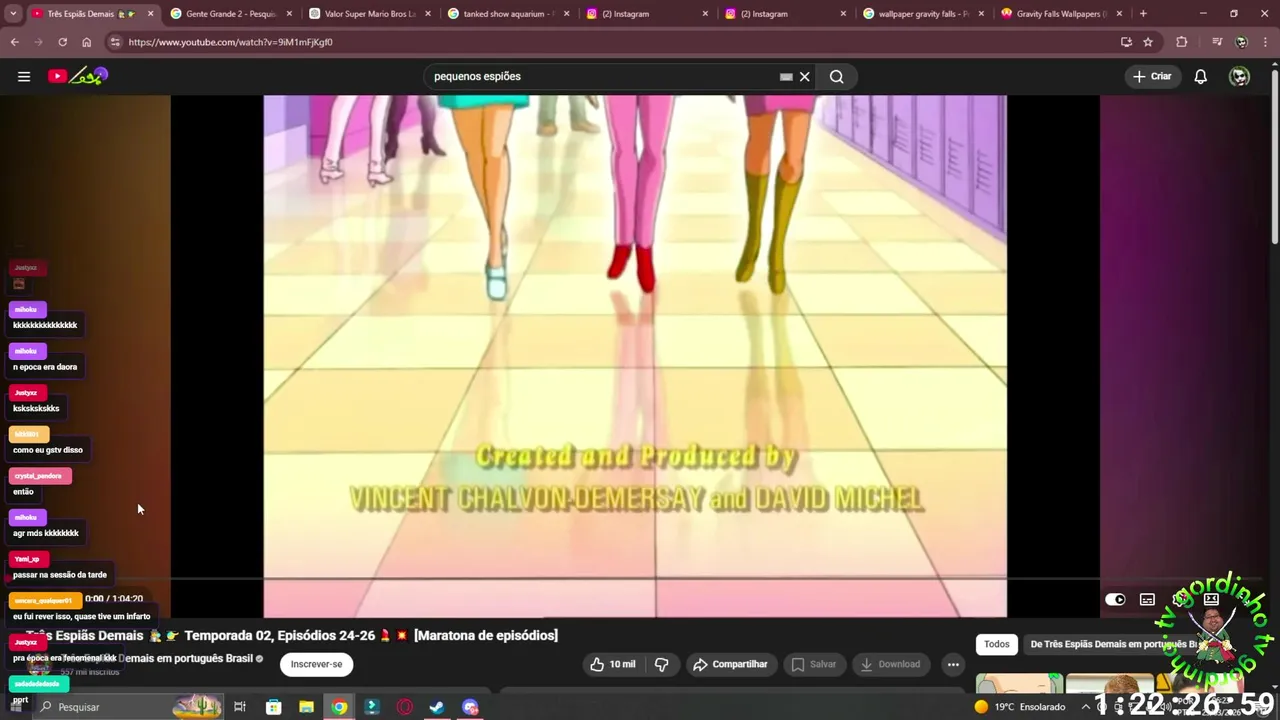Run search with magnifier button

[x=837, y=76]
